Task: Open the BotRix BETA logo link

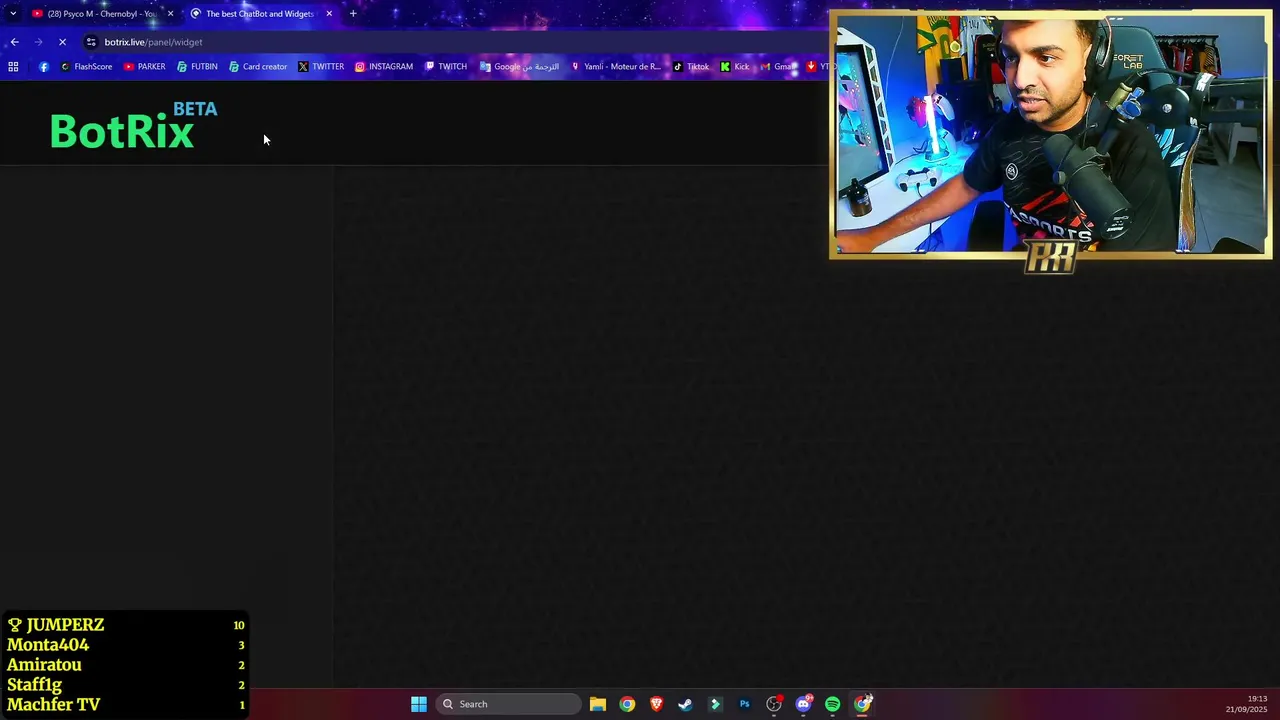Action: pyautogui.click(x=134, y=126)
